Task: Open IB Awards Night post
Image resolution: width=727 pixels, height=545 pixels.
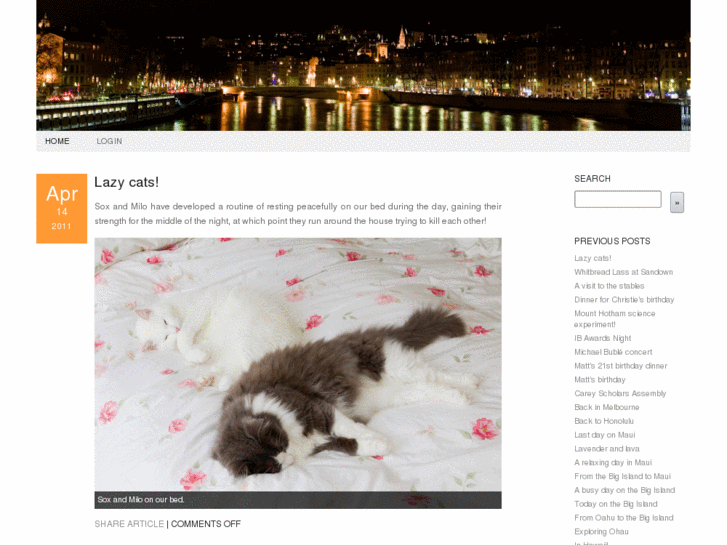Action: click(602, 338)
